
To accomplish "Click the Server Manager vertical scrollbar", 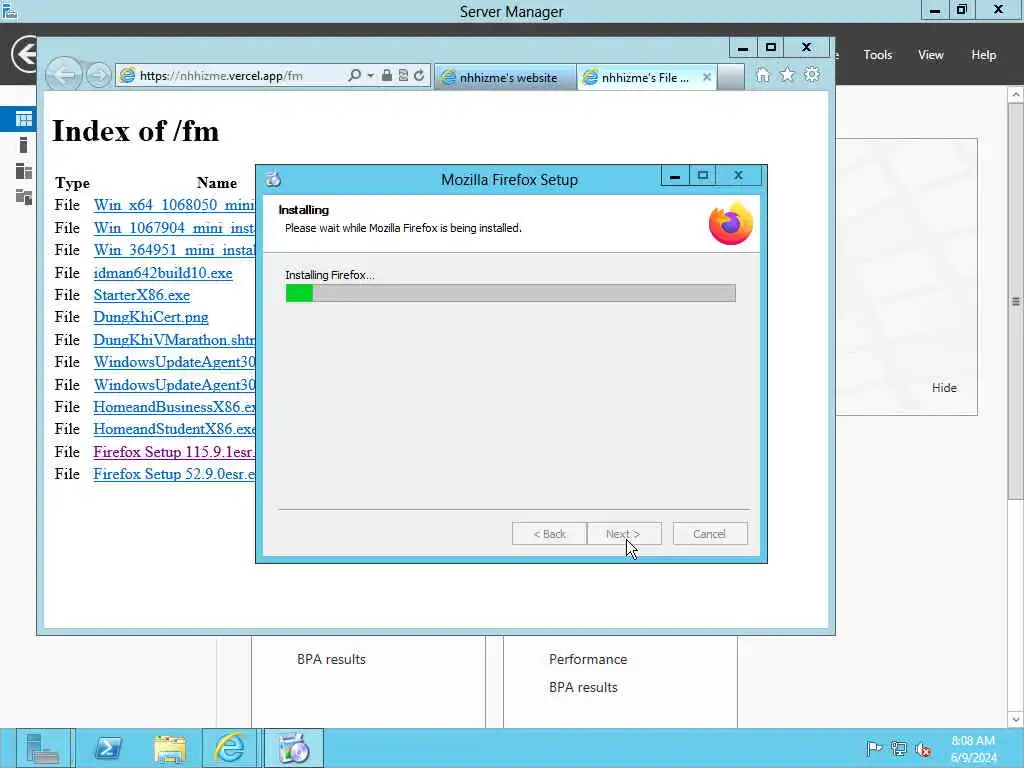I will coord(1016,300).
